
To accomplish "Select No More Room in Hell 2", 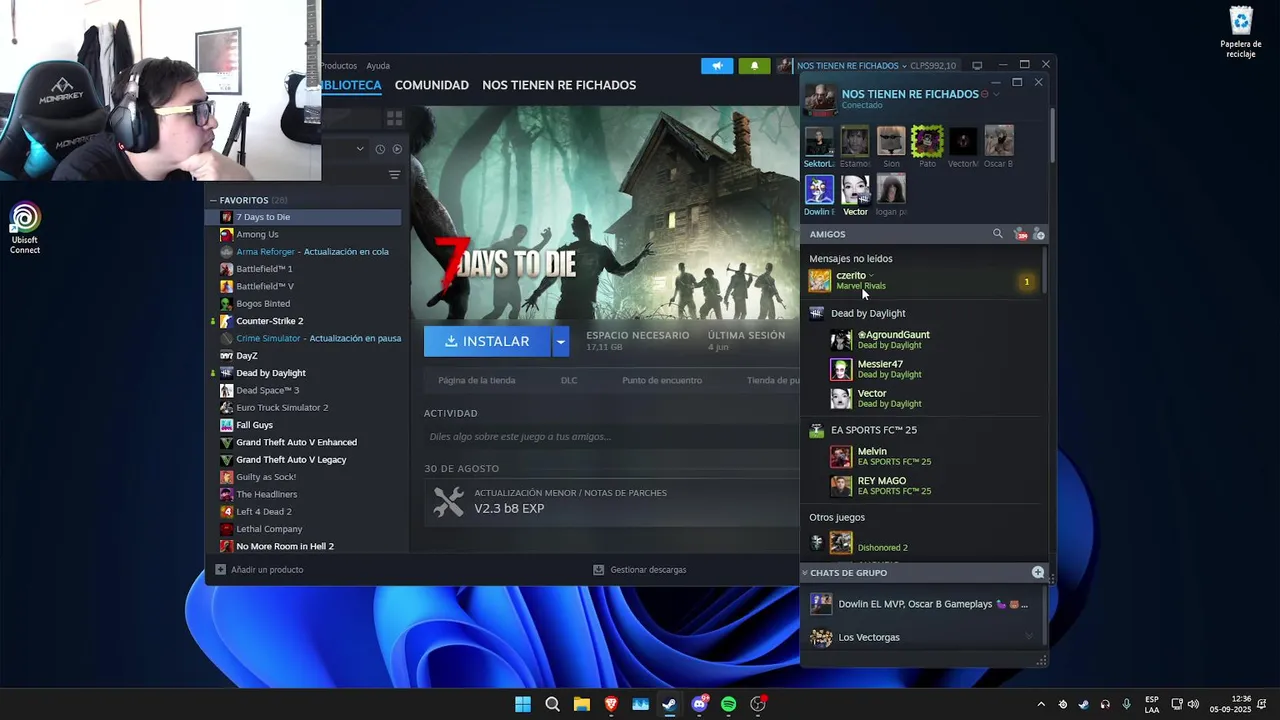I will click(x=285, y=546).
